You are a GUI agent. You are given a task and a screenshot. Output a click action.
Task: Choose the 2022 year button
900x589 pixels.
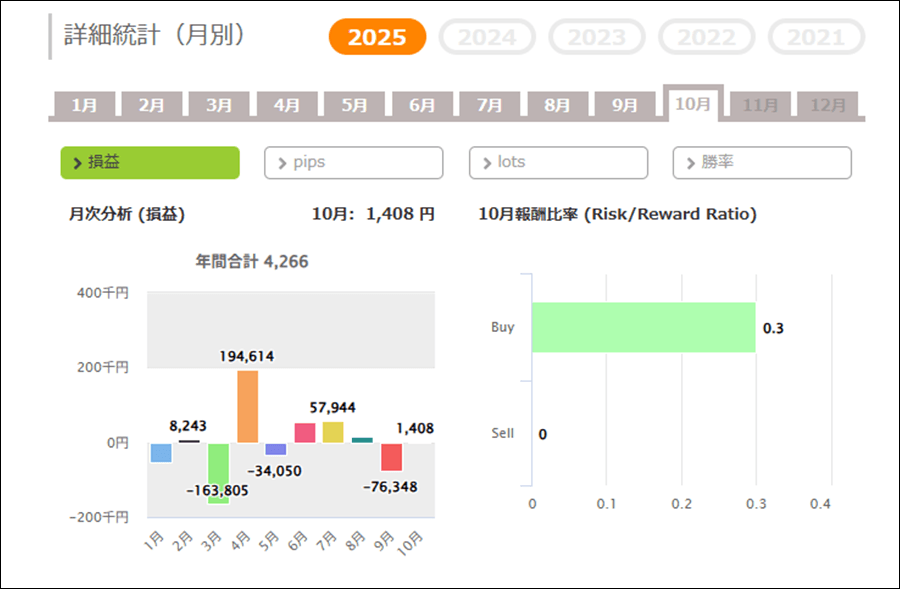707,37
